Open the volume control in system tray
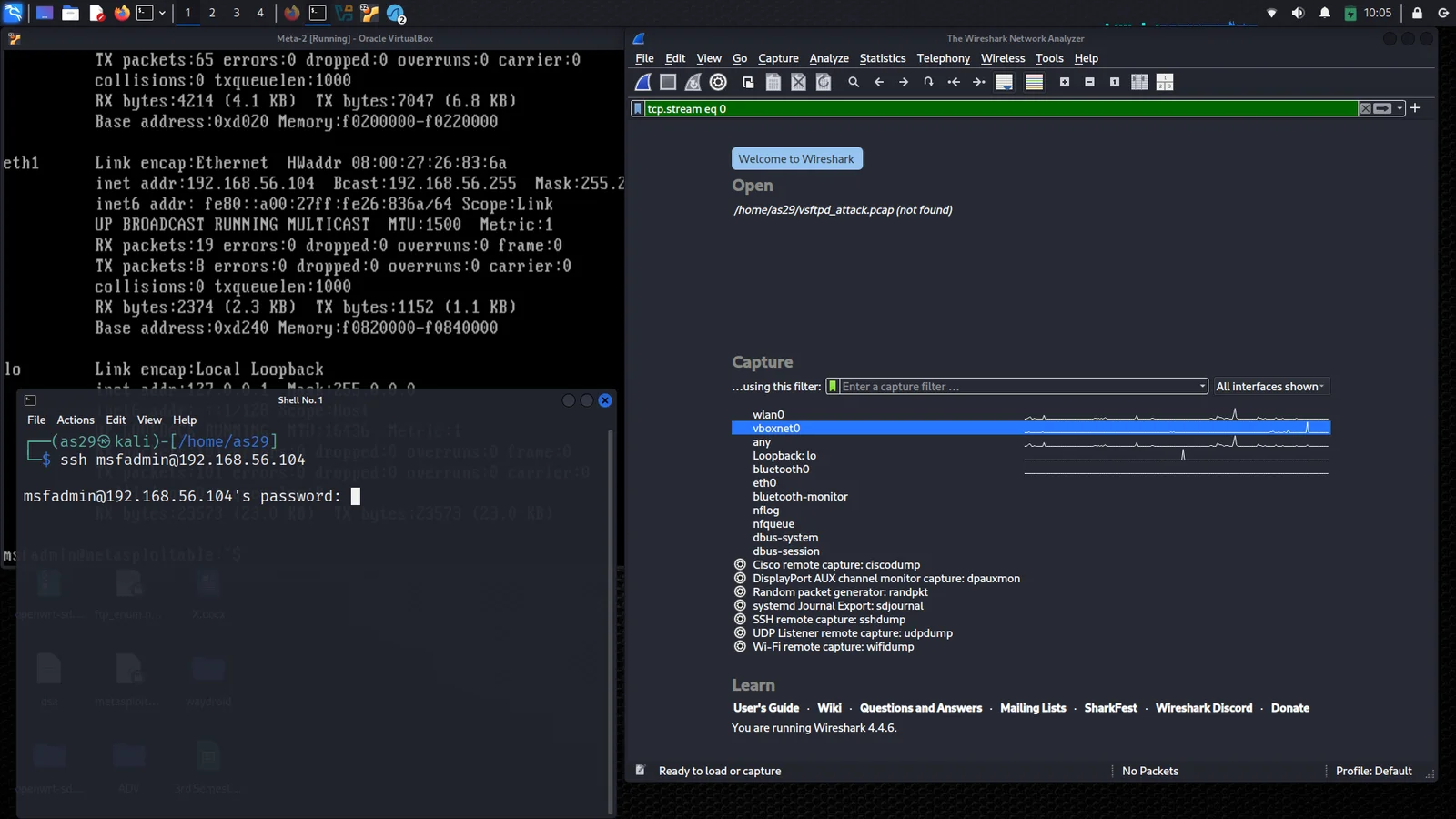Screen dimensions: 1456x819 1298,13
